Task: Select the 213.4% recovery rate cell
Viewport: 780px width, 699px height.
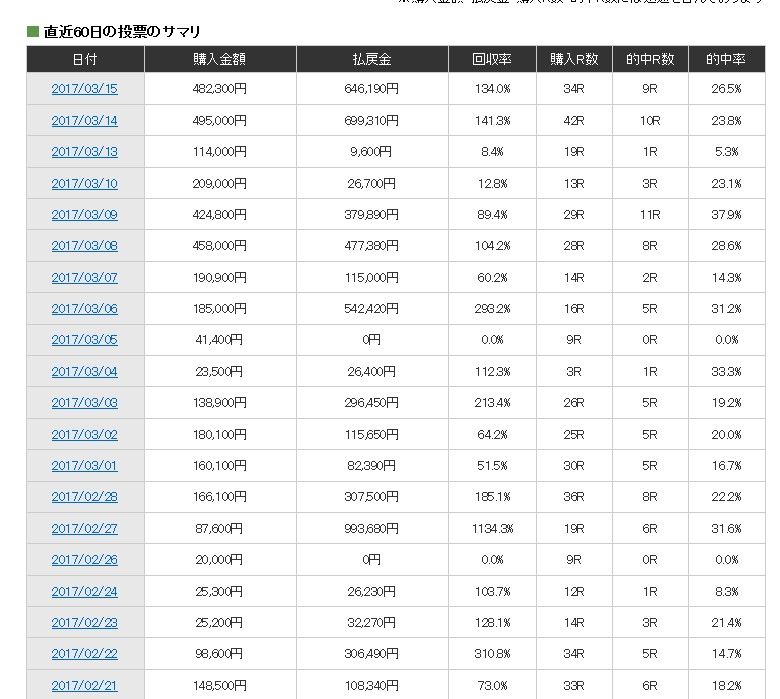Action: [492, 402]
